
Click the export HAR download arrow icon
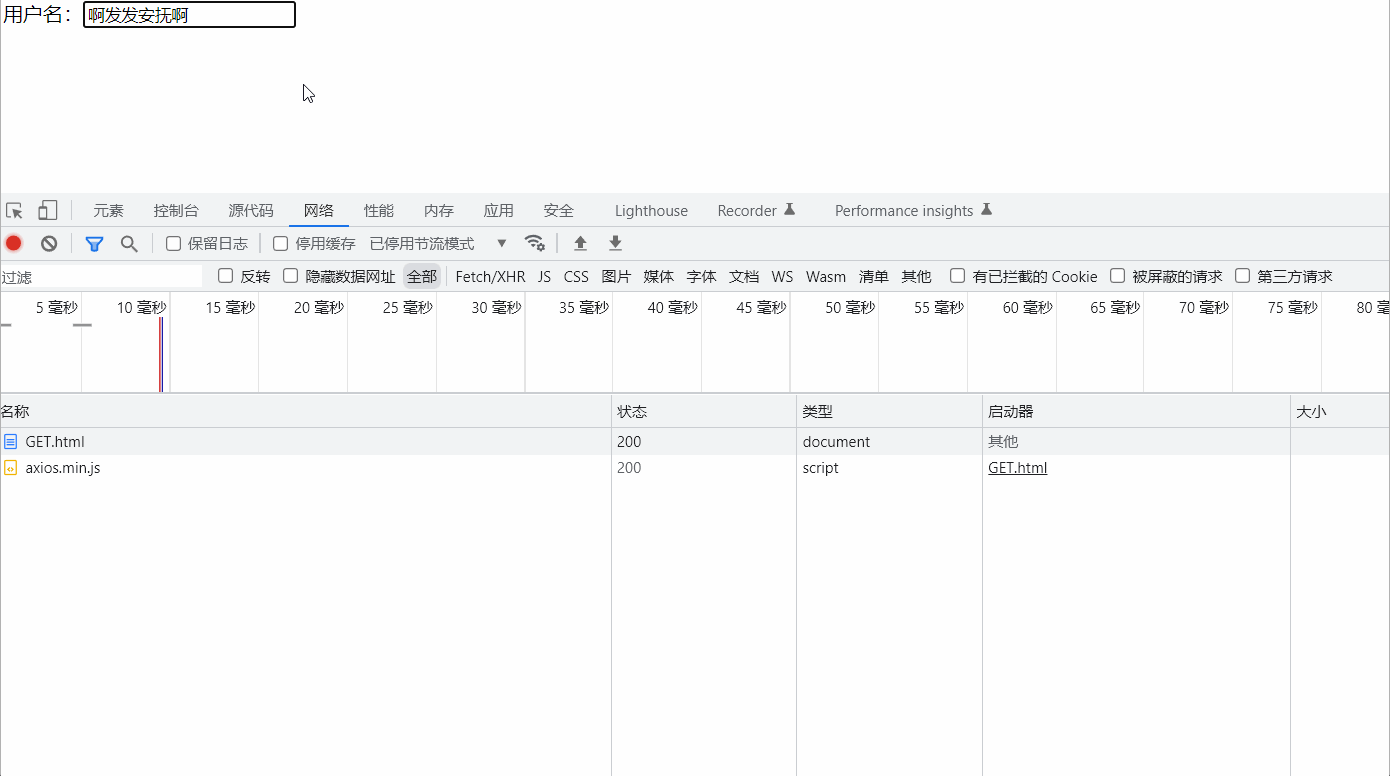click(x=616, y=243)
